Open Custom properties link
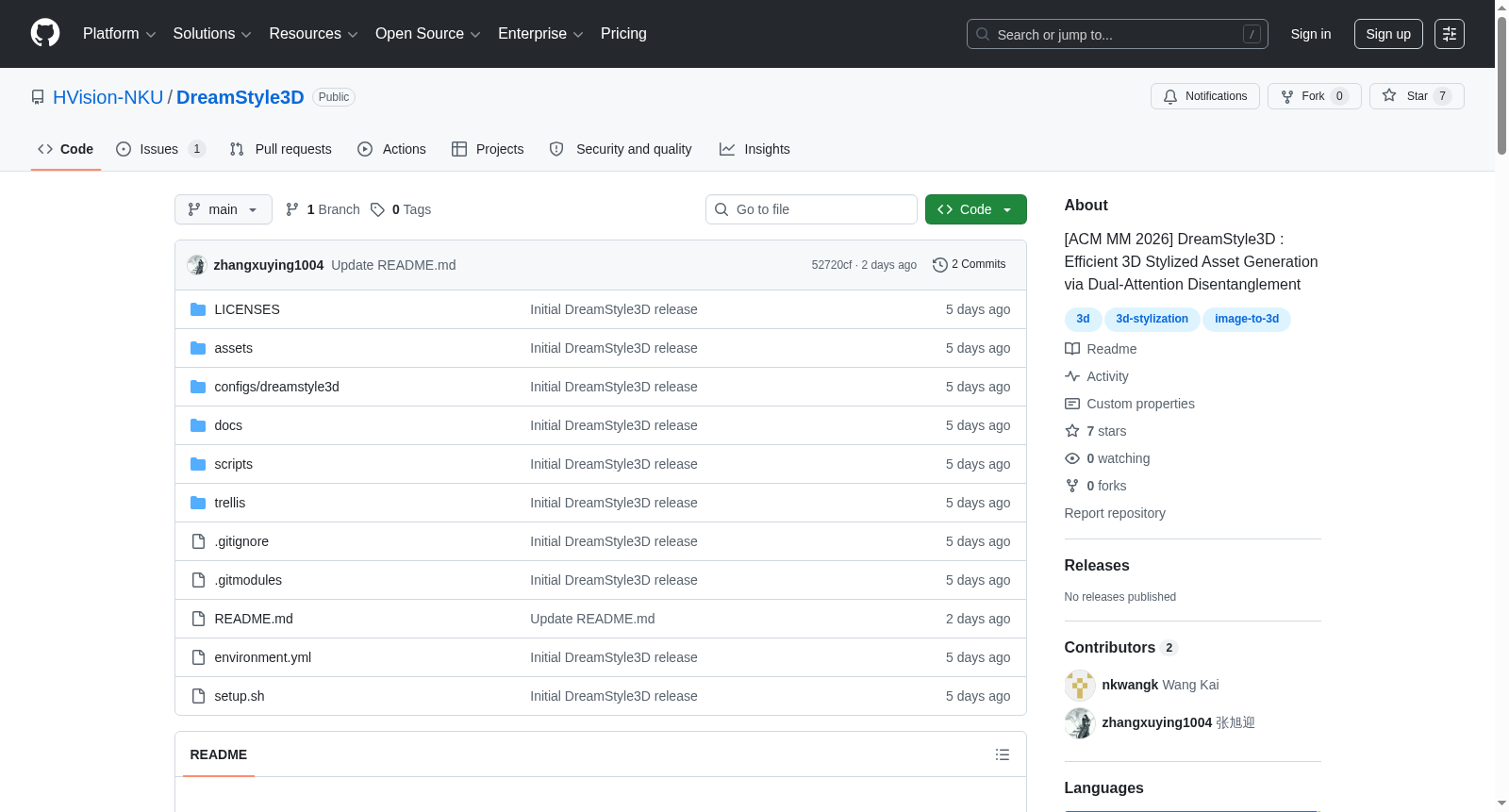Image resolution: width=1509 pixels, height=812 pixels. pyautogui.click(x=1130, y=404)
